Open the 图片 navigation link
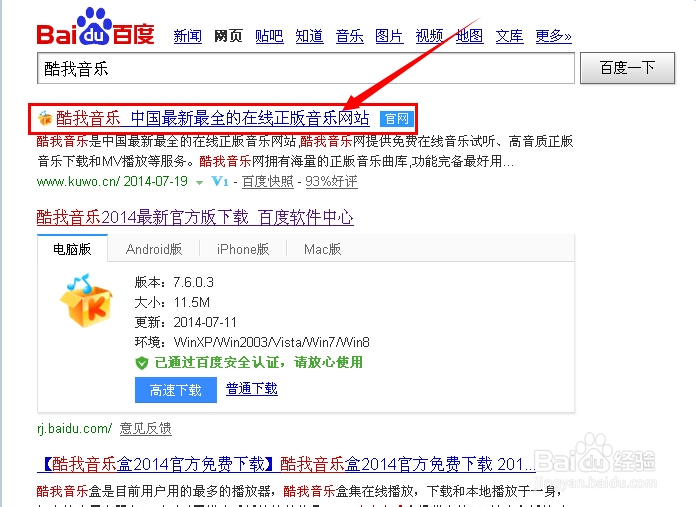 pos(389,36)
